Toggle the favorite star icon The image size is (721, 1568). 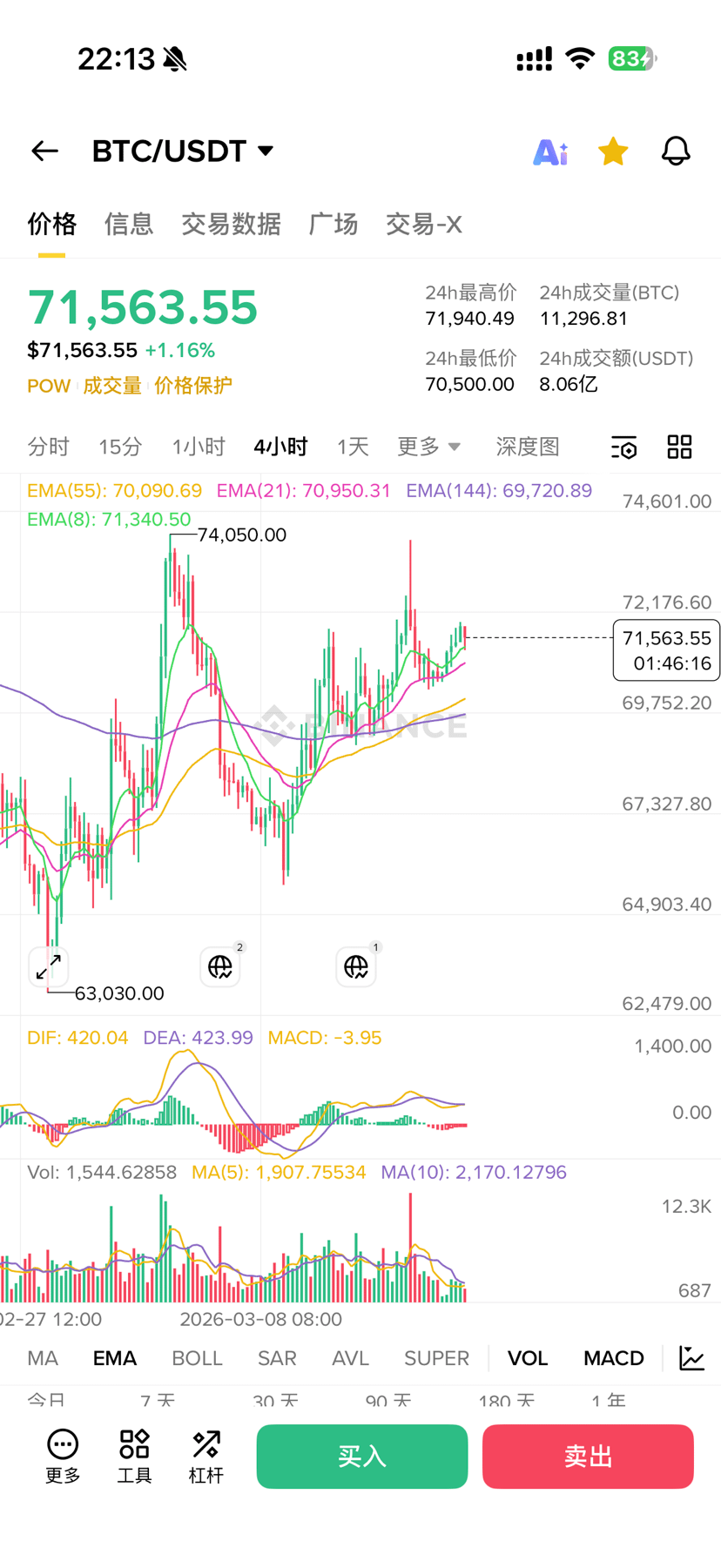[x=613, y=151]
